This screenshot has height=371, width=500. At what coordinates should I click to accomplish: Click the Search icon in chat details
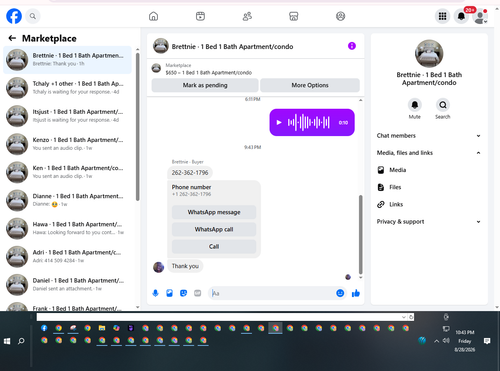coord(443,105)
